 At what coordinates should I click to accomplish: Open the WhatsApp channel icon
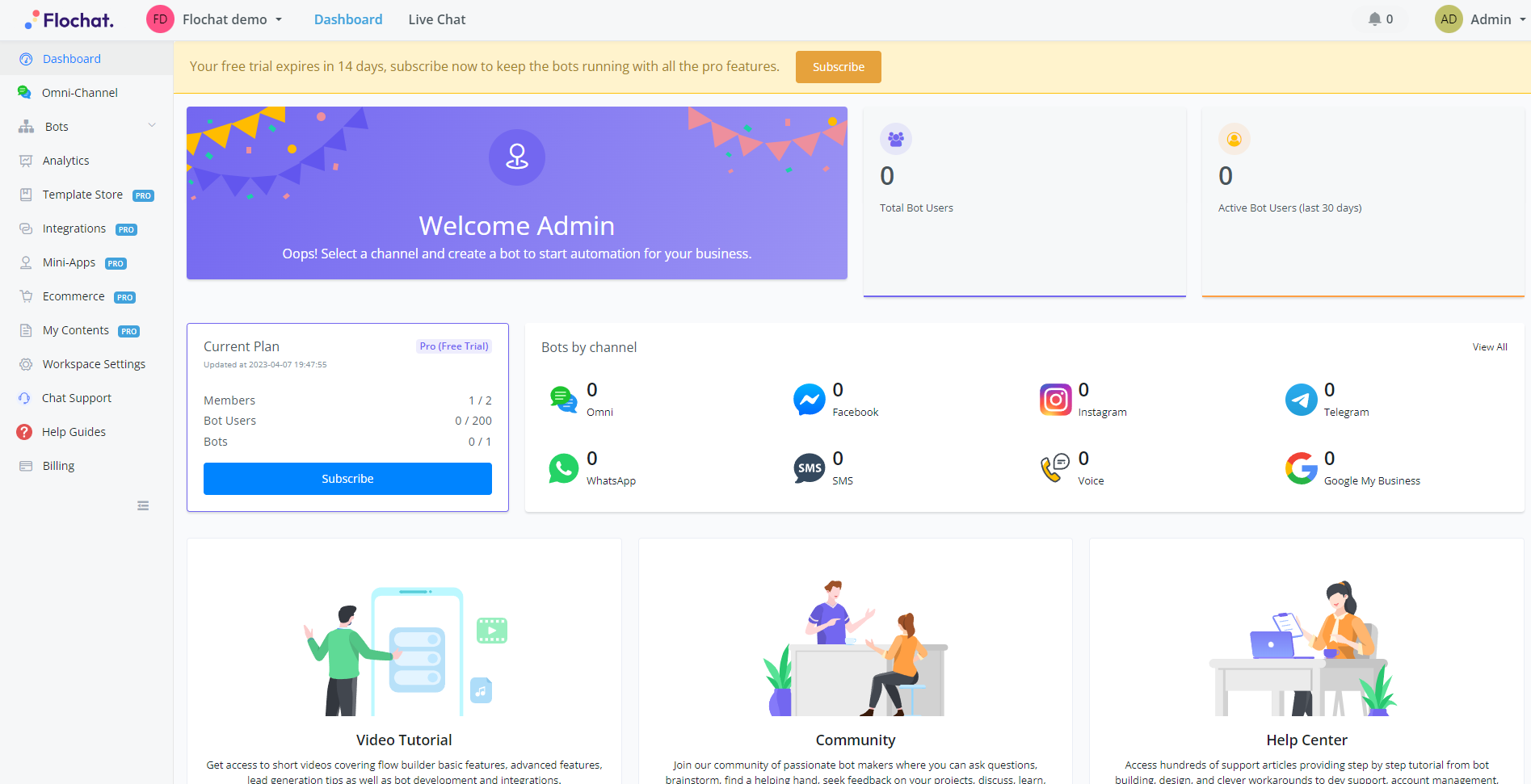pos(563,468)
